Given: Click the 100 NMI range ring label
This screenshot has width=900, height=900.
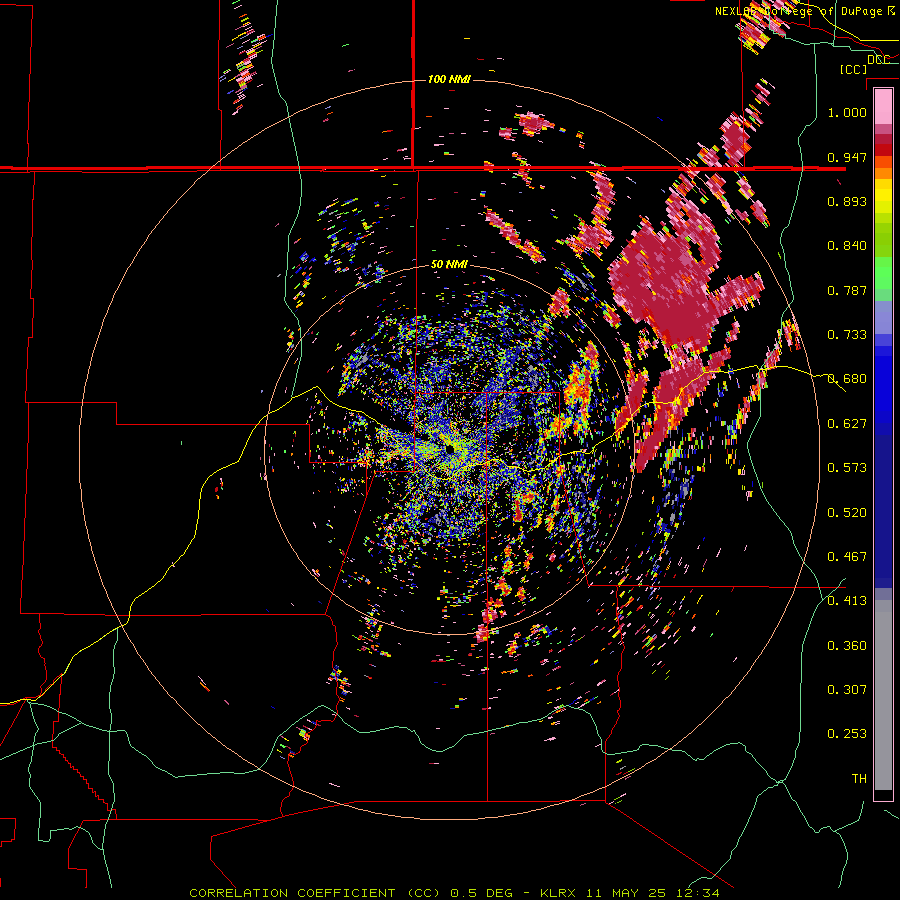Looking at the screenshot, I should pos(449,79).
